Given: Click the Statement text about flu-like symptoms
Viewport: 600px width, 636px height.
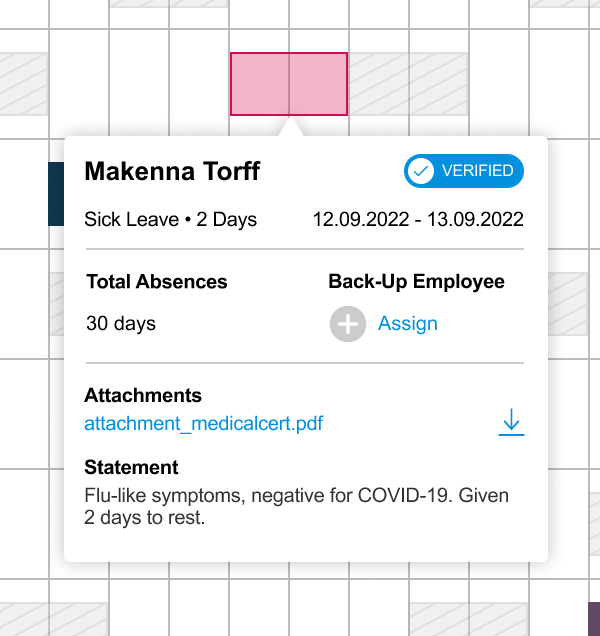Looking at the screenshot, I should pyautogui.click(x=296, y=506).
